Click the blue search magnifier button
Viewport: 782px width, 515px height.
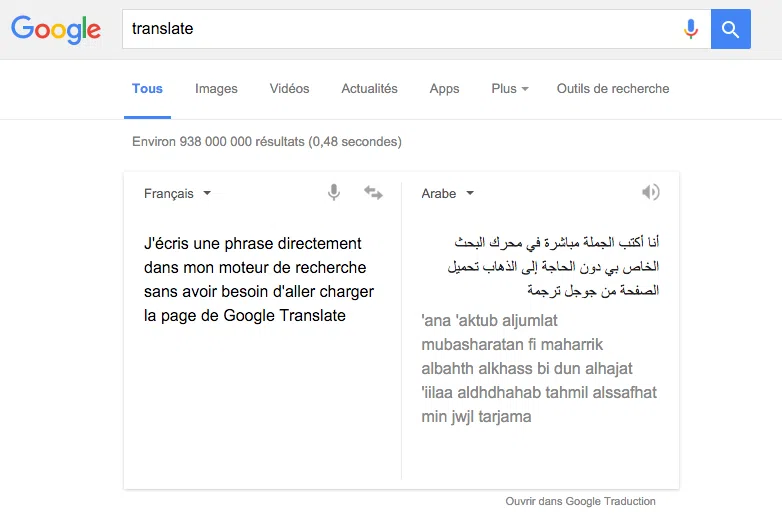[731, 29]
